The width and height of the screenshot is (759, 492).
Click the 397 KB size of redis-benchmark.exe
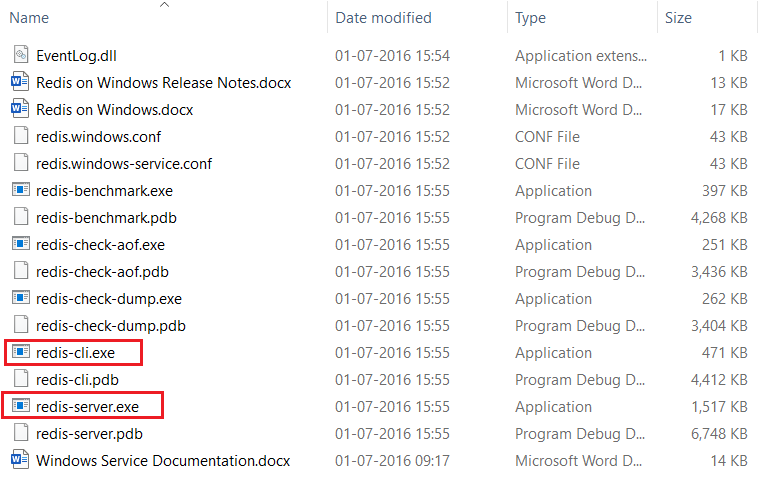pos(725,191)
